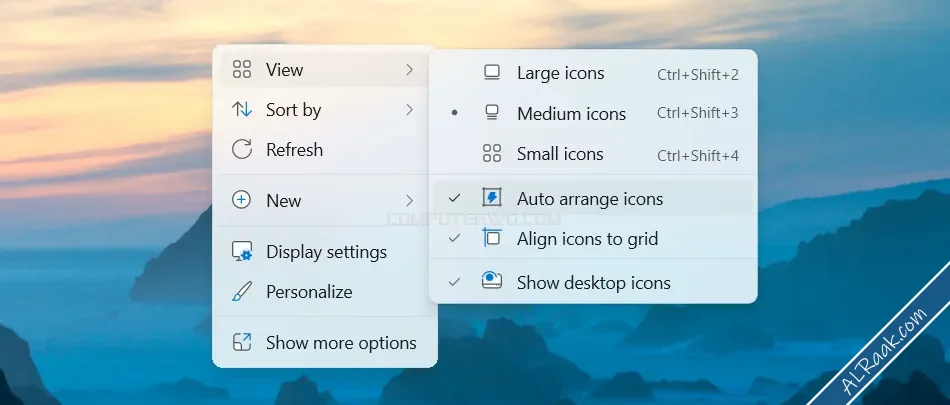
Task: Click the Show desktop icons icon
Action: (491, 280)
